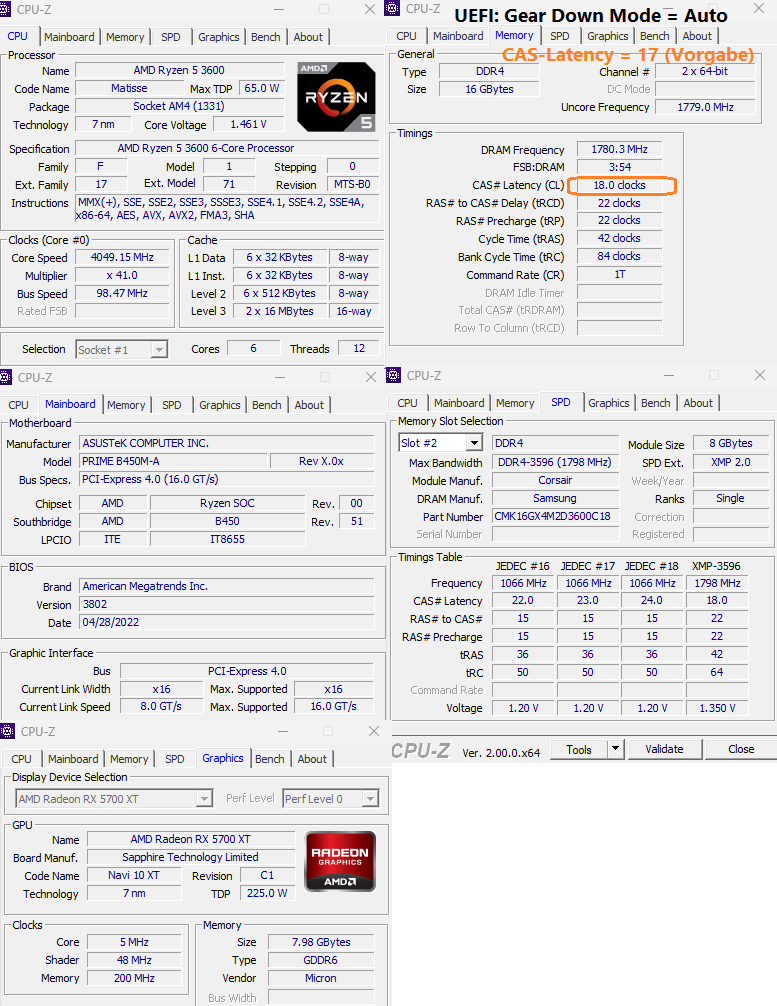Viewport: 777px width, 1006px height.
Task: Click the CPU-Z title icon of the SPD slot window
Action: pyautogui.click(x=393, y=375)
